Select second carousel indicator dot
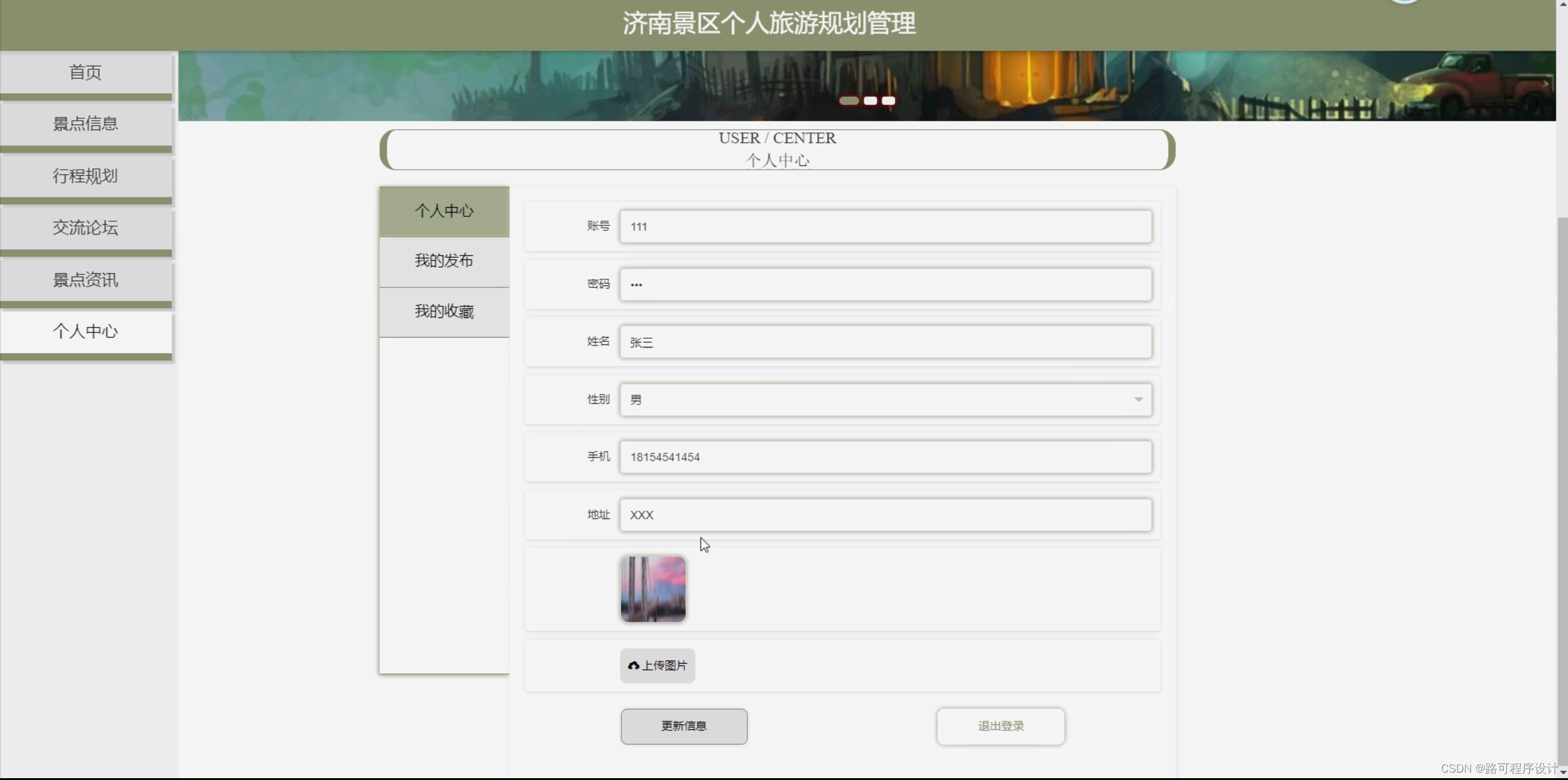The image size is (1568, 780). pos(870,100)
